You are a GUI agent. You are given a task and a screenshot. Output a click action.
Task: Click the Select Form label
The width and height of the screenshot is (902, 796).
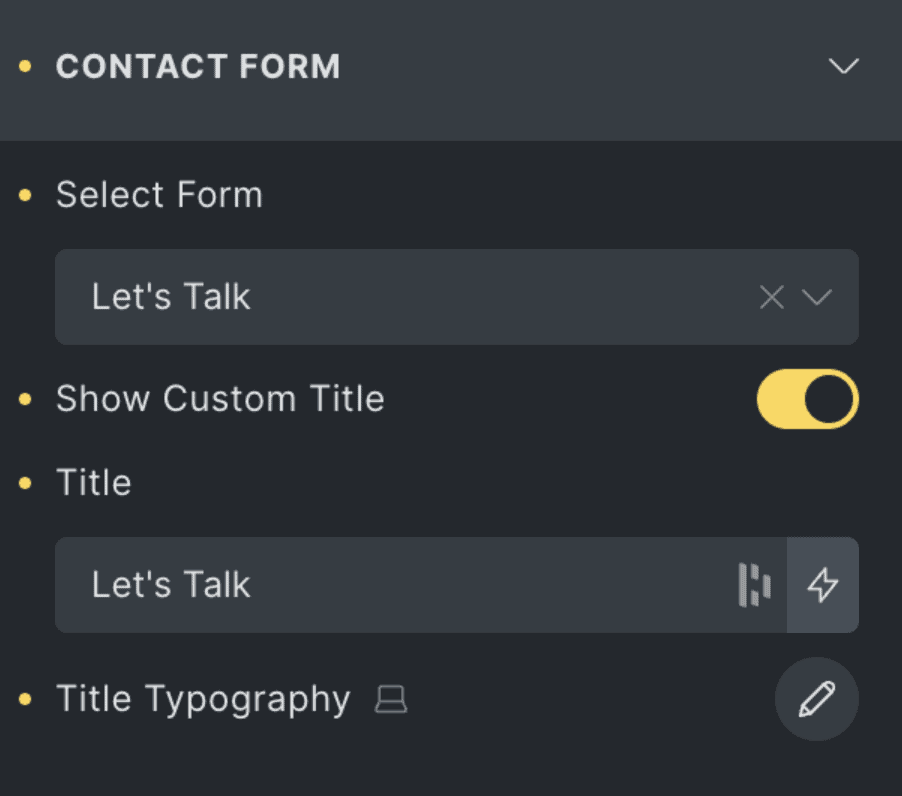coord(159,195)
